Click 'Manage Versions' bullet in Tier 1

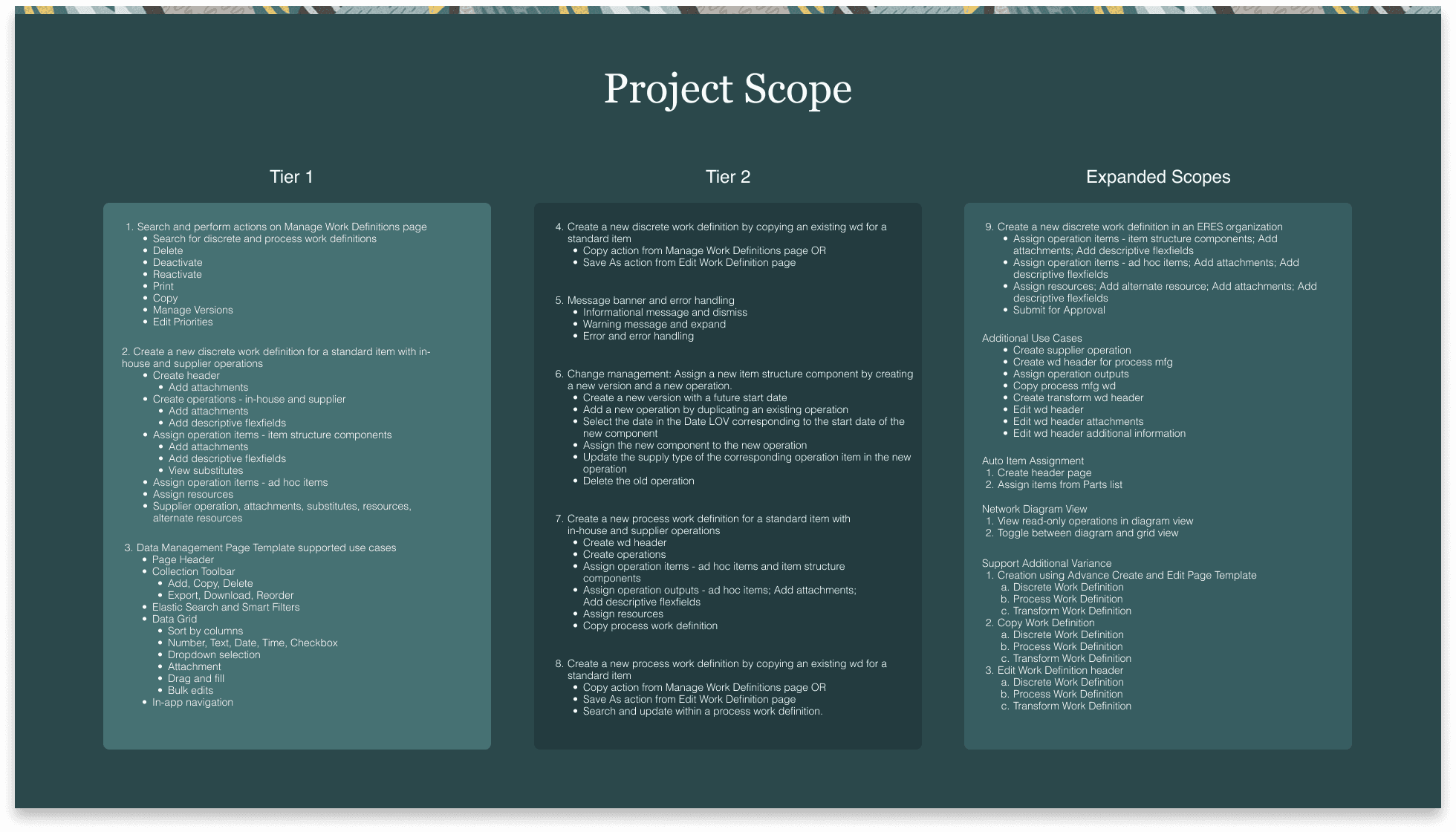[192, 311]
